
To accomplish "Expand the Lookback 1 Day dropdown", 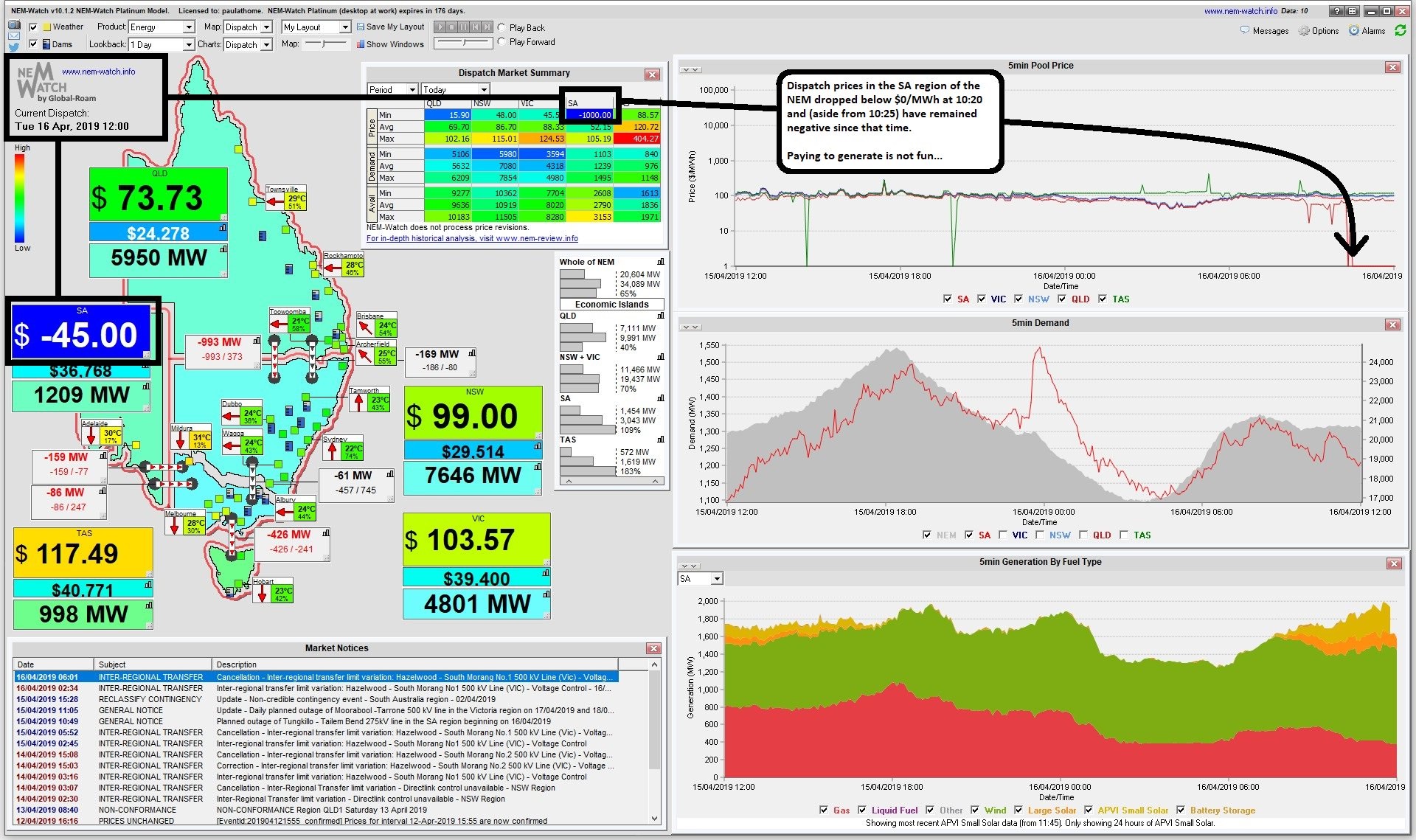I will click(188, 45).
